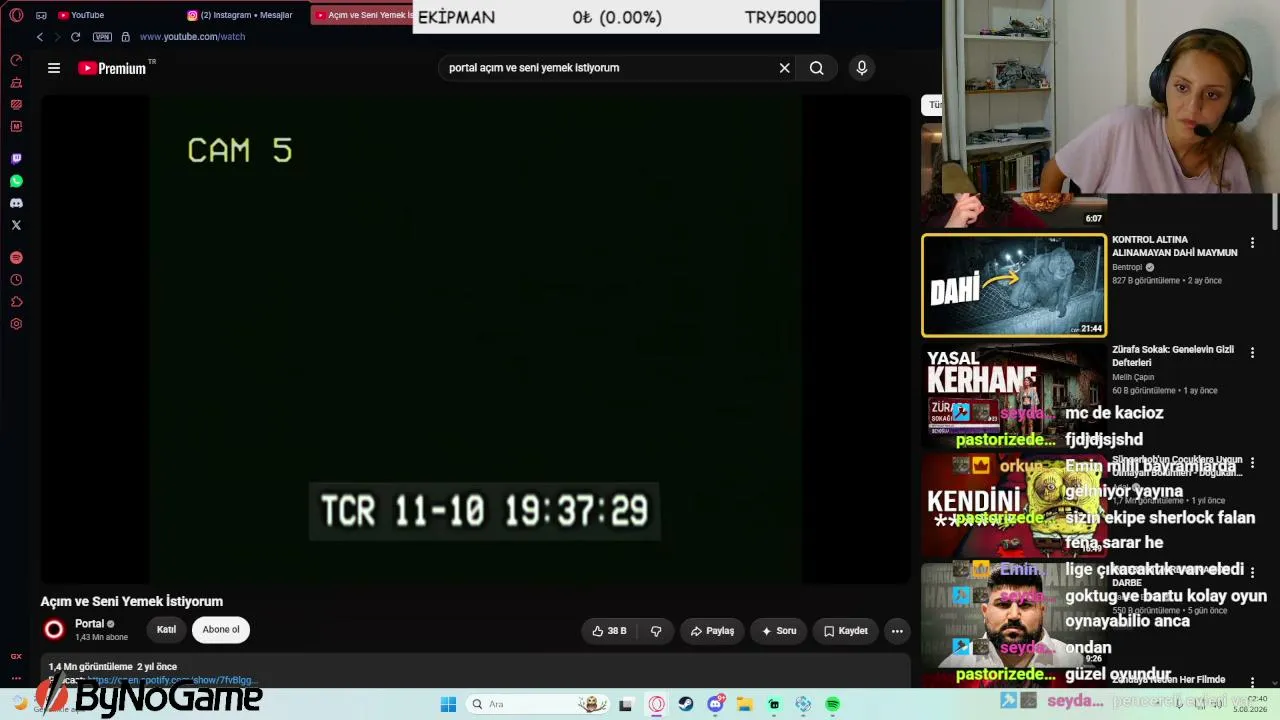Reload the page with the refresh icon

coord(75,37)
